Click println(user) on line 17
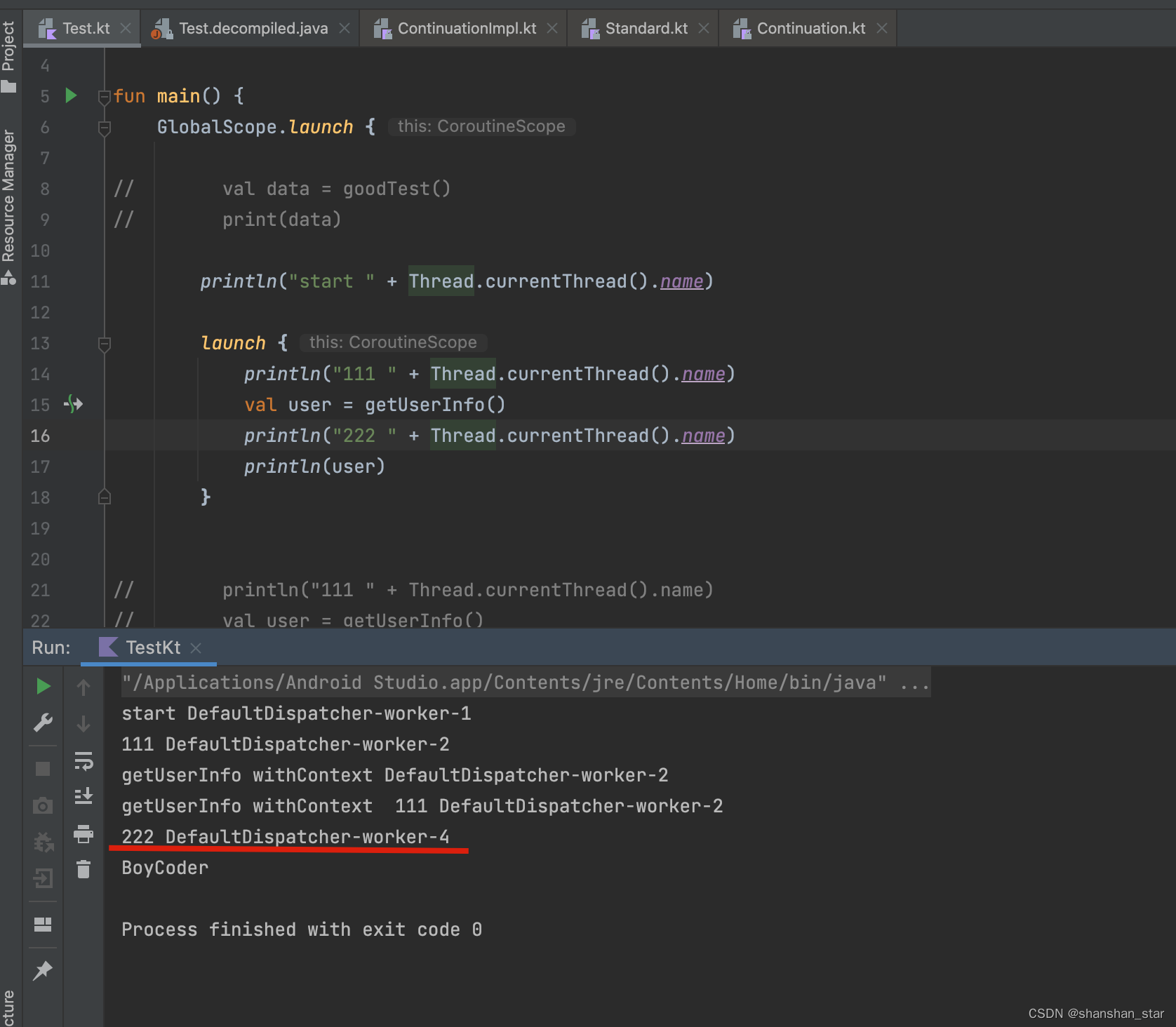Image resolution: width=1176 pixels, height=1027 pixels. coord(314,466)
